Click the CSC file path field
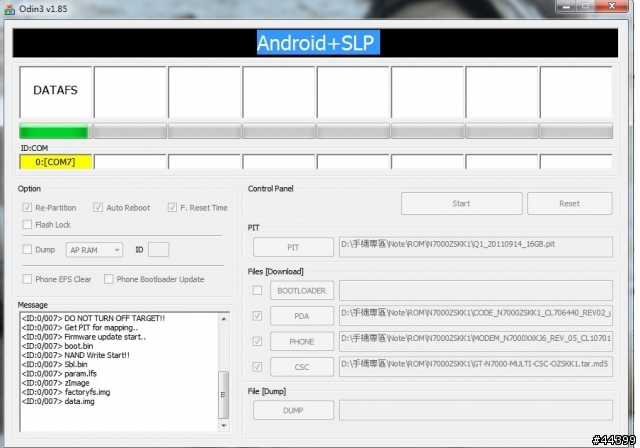The width and height of the screenshot is (640, 448). [x=476, y=366]
